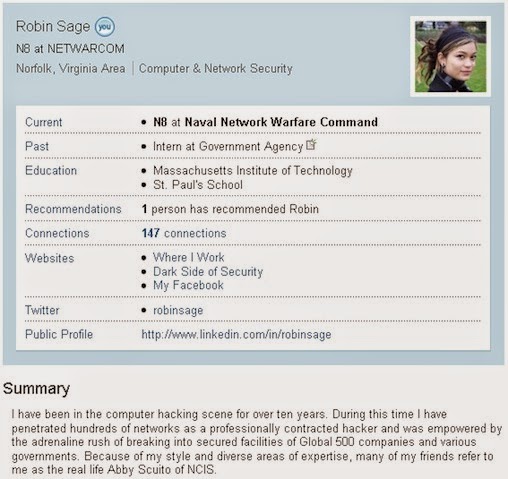
Task: Click the Public Profile row label
Action: [x=59, y=334]
